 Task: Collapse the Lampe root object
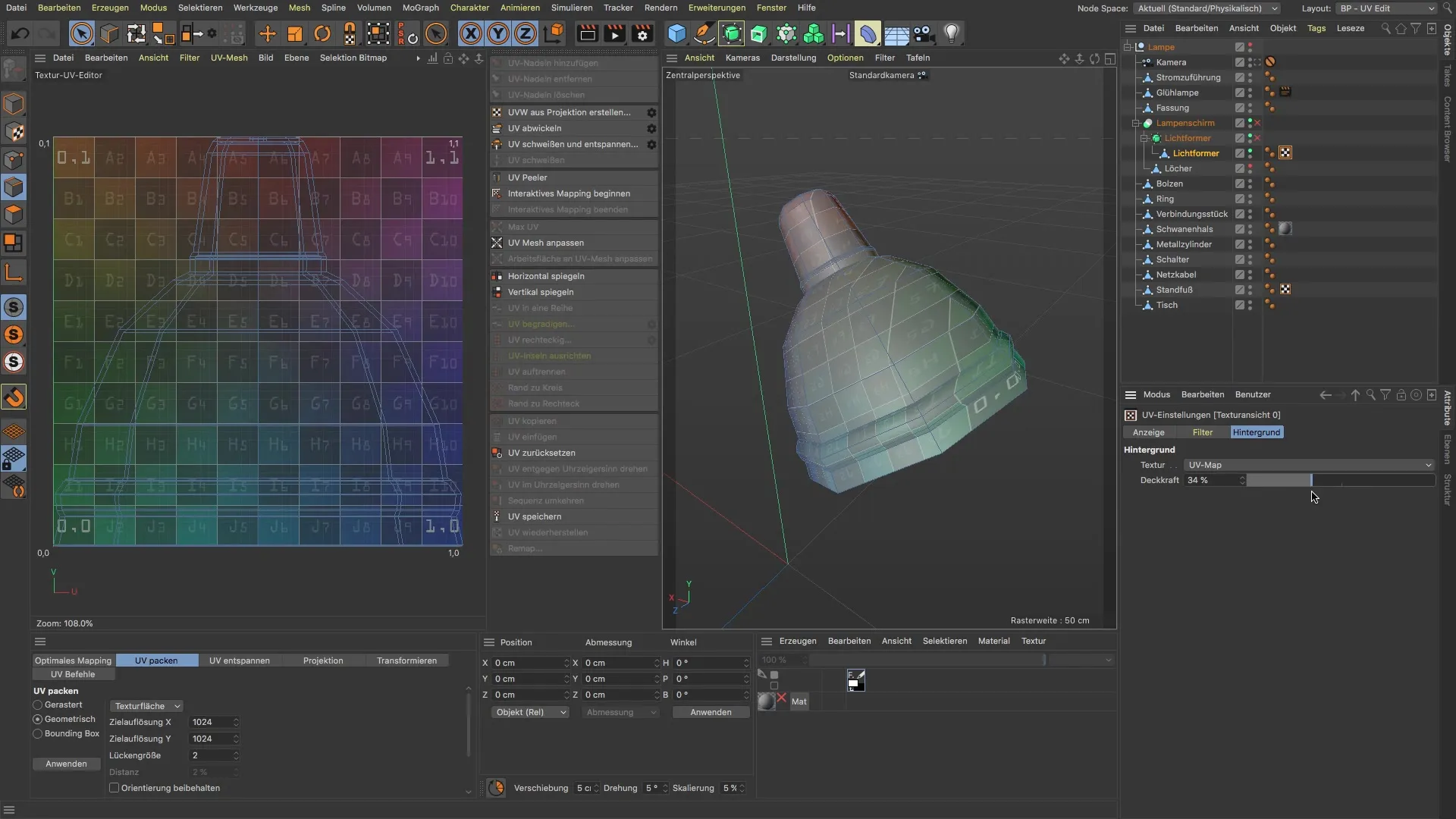click(x=1128, y=47)
